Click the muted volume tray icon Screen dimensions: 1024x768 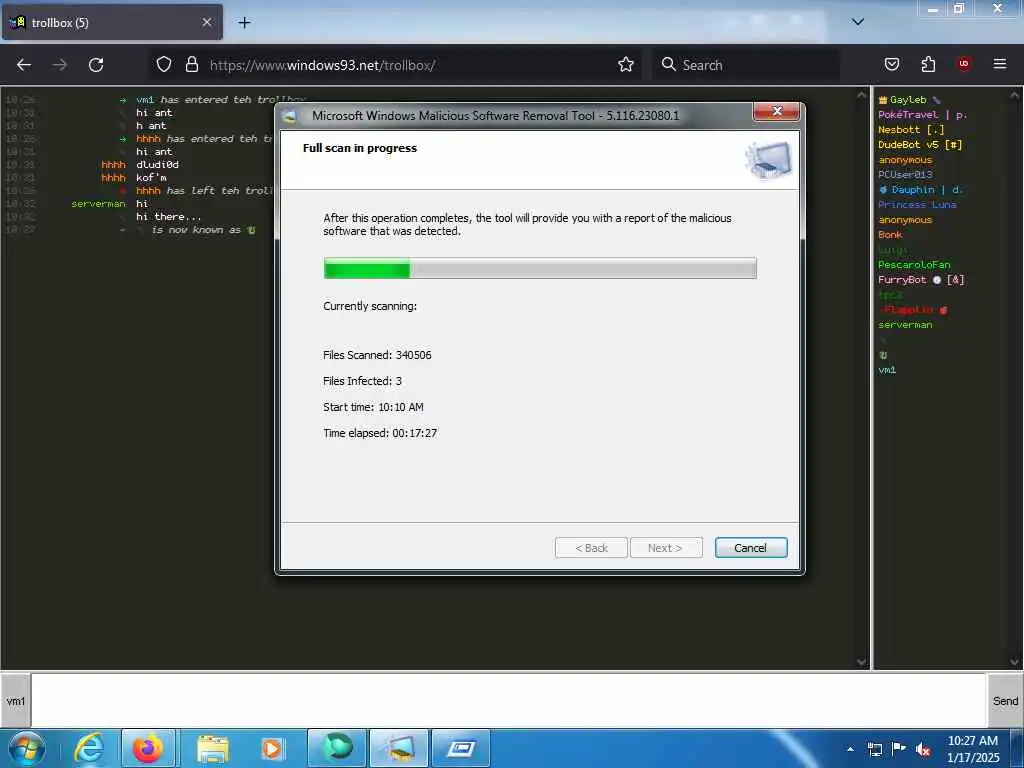tap(923, 749)
